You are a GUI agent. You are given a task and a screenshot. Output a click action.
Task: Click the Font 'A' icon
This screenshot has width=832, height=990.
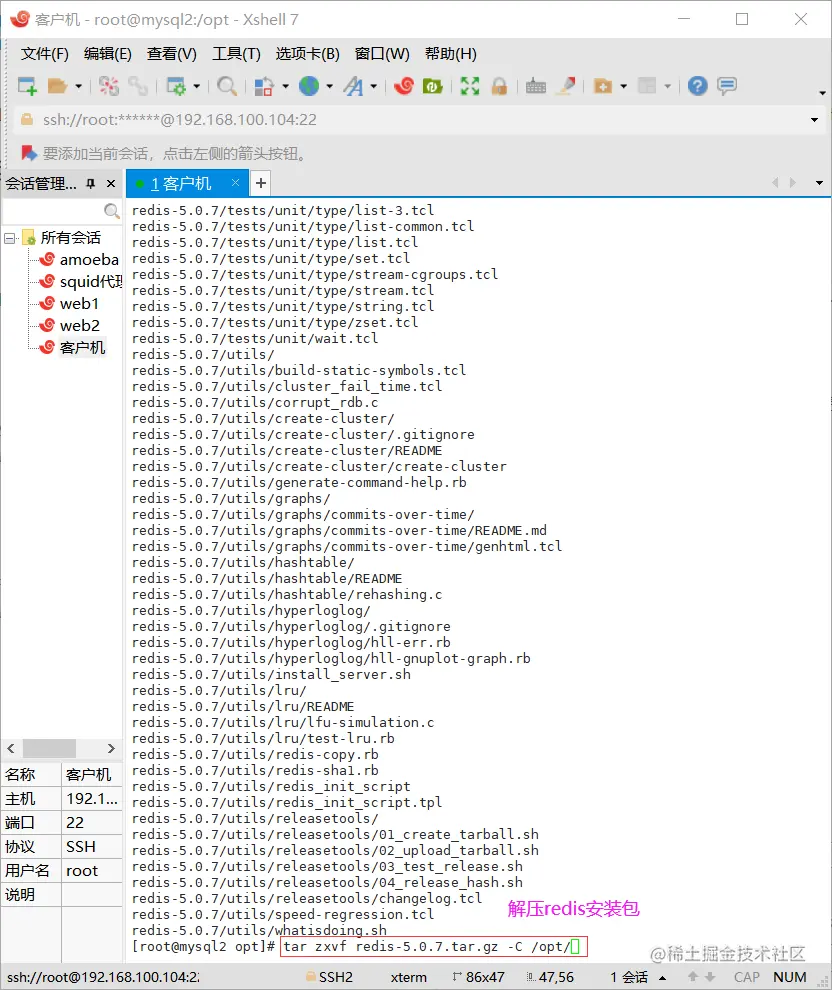354,86
